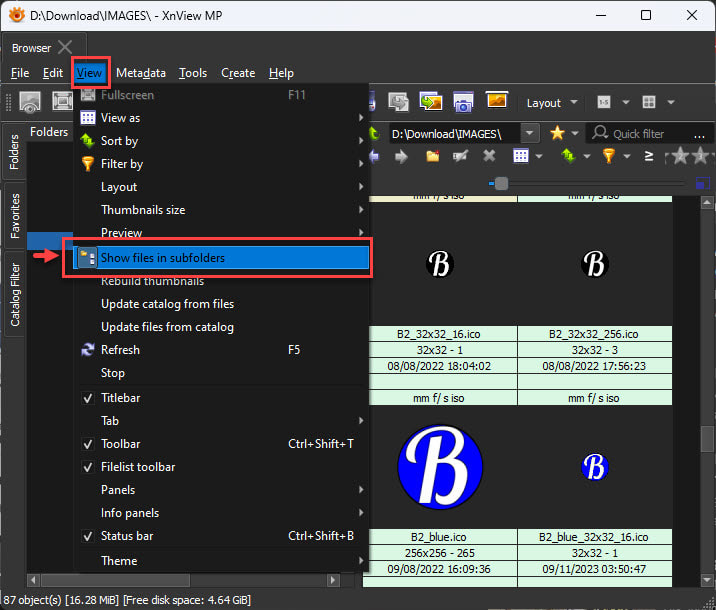The height and width of the screenshot is (610, 716).
Task: Open the dropdown arrow beside the filter funnel
Action: [x=627, y=157]
